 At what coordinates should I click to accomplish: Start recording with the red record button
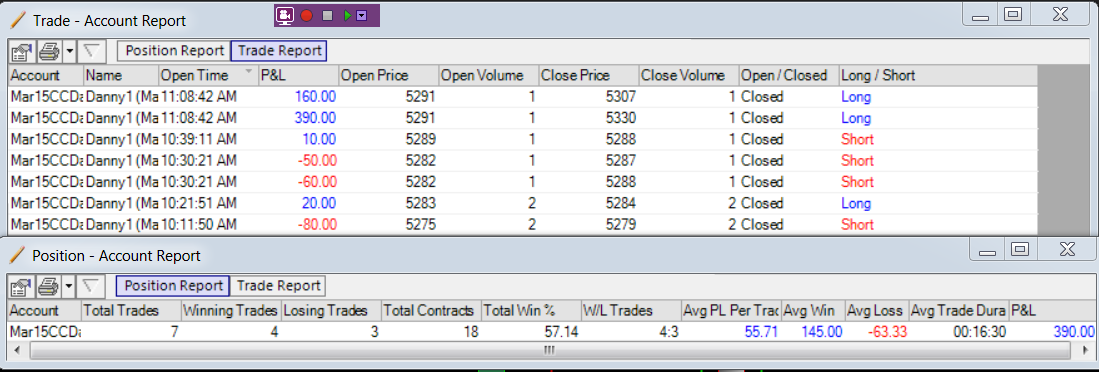[306, 15]
